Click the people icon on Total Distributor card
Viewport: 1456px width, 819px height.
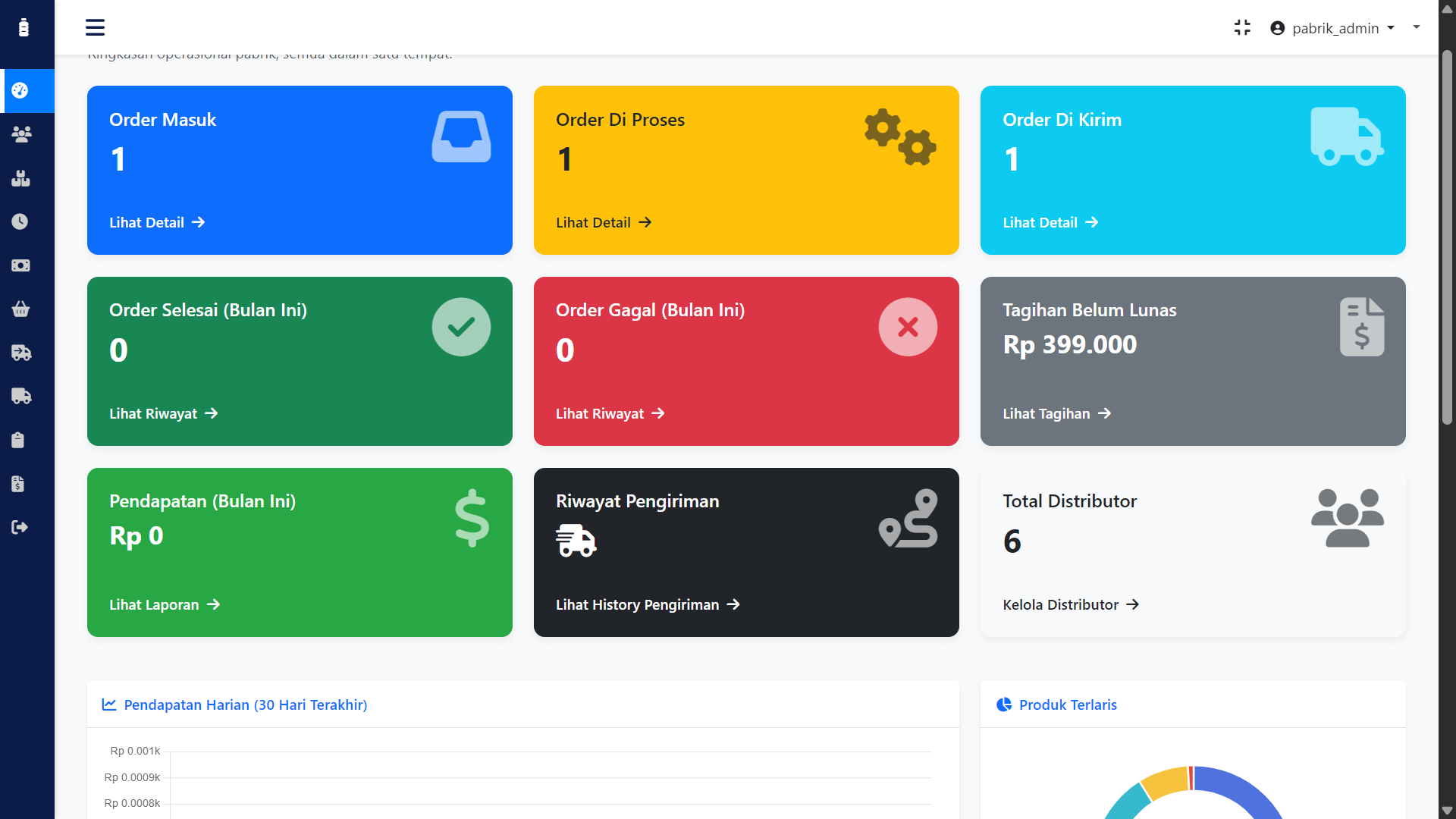[x=1348, y=518]
